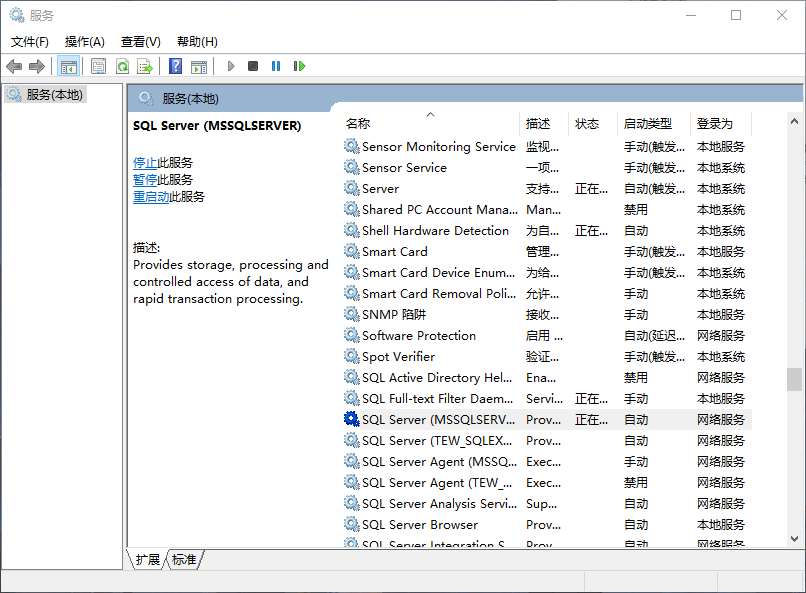Click the back navigation arrow
This screenshot has width=806, height=593.
point(13,66)
